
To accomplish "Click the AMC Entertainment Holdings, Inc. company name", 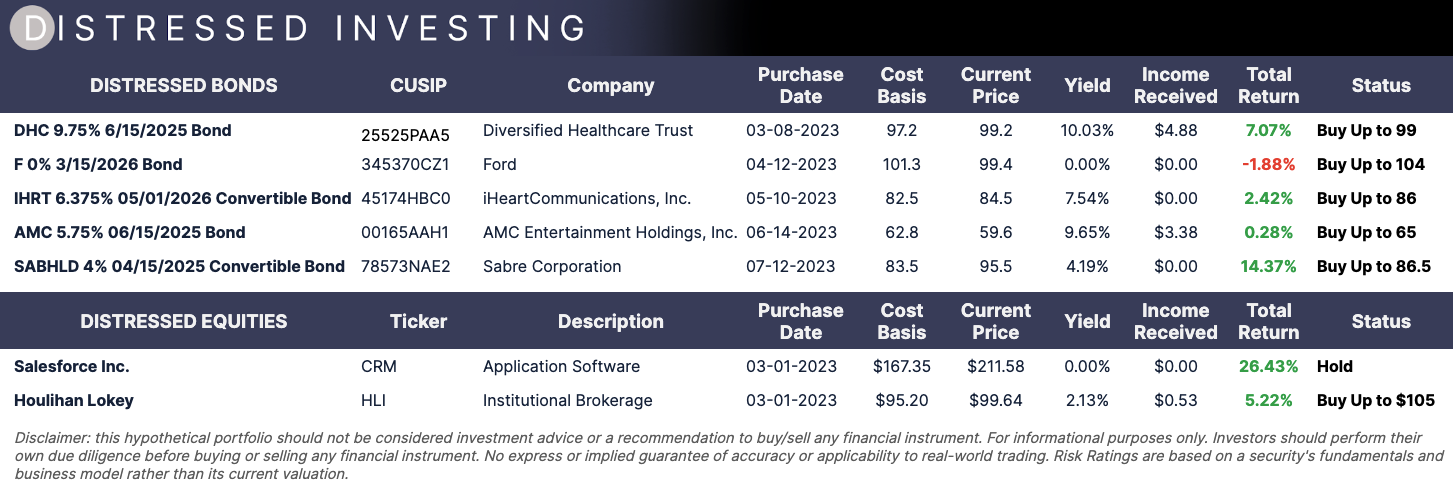I will point(610,232).
